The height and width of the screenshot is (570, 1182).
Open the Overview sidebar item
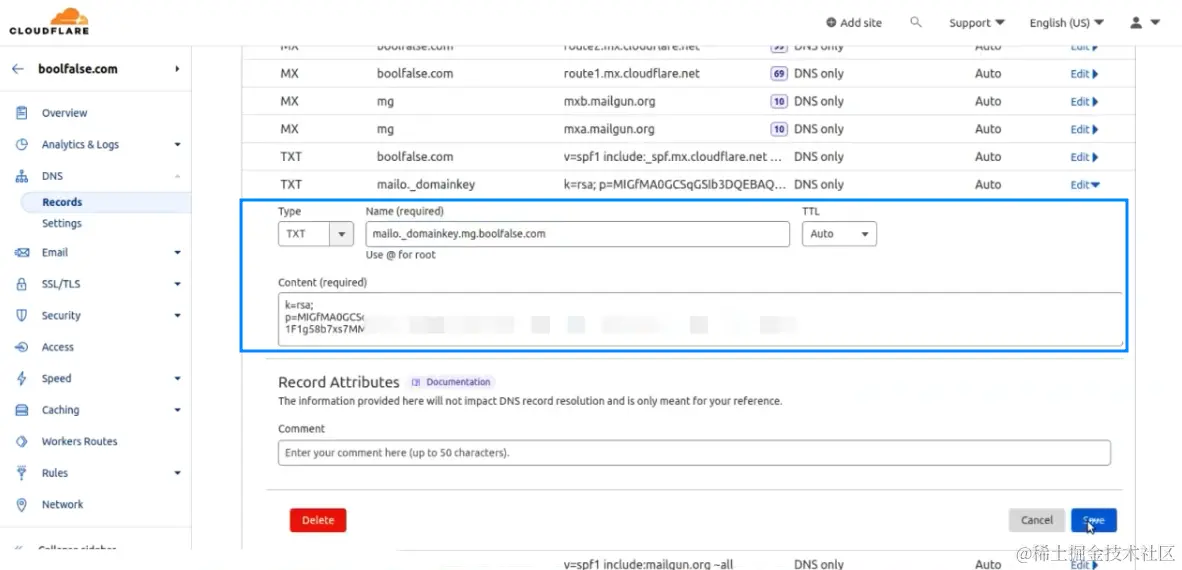[x=64, y=113]
